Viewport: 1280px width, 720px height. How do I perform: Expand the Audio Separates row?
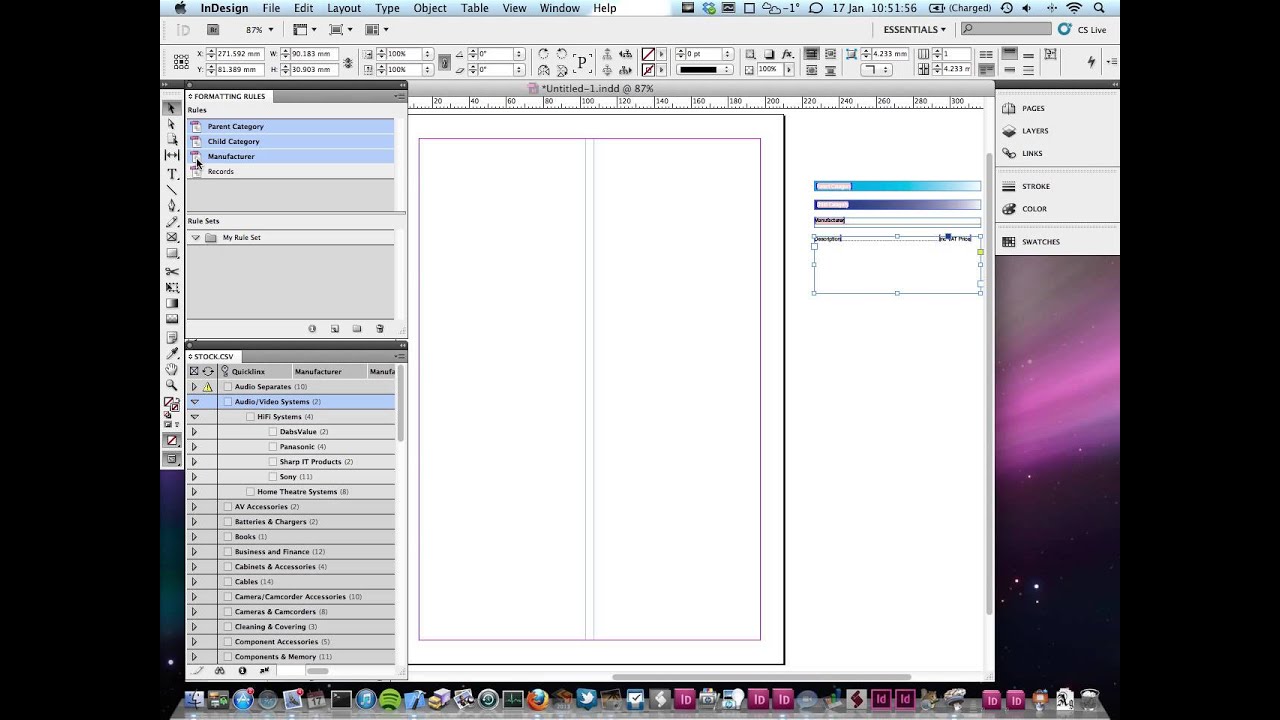pos(194,387)
